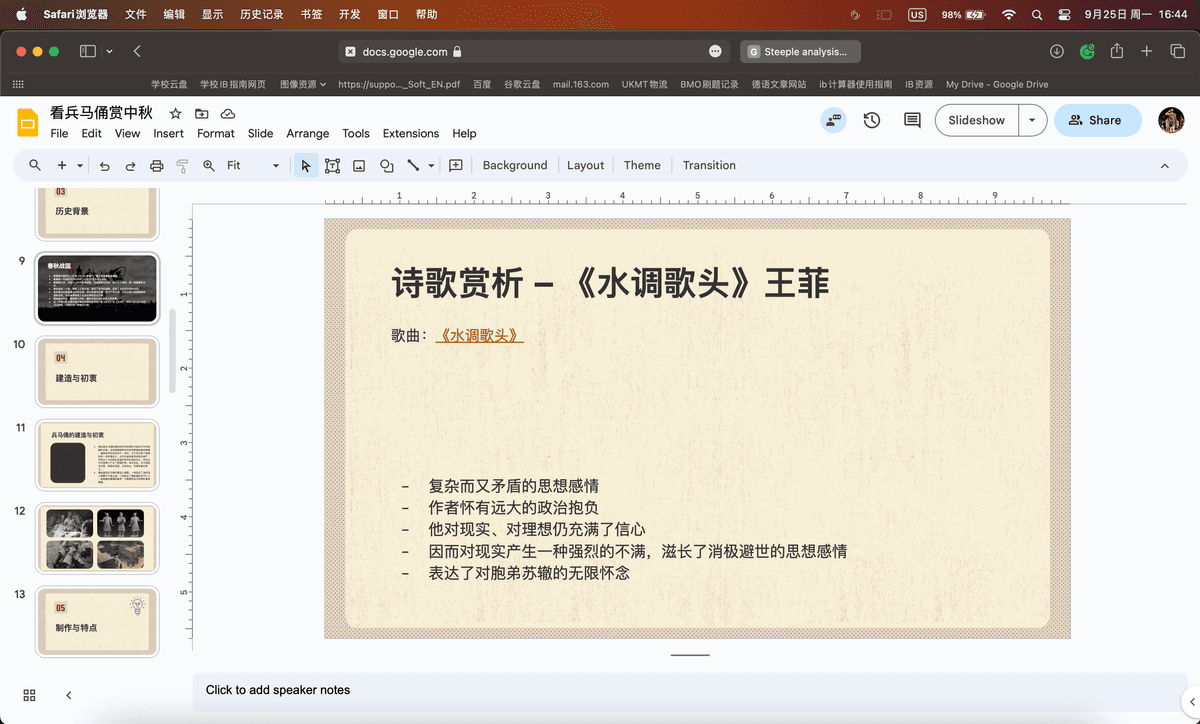Image resolution: width=1200 pixels, height=724 pixels.
Task: Star the presentation title
Action: (x=176, y=114)
